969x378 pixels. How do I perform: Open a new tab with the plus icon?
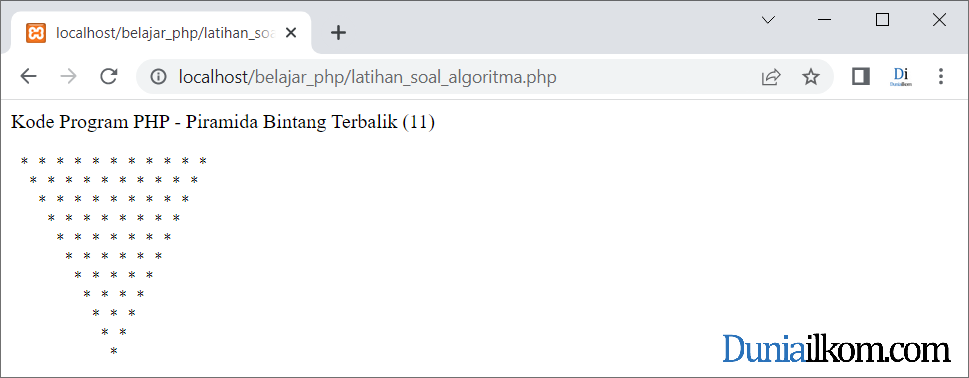(x=338, y=33)
